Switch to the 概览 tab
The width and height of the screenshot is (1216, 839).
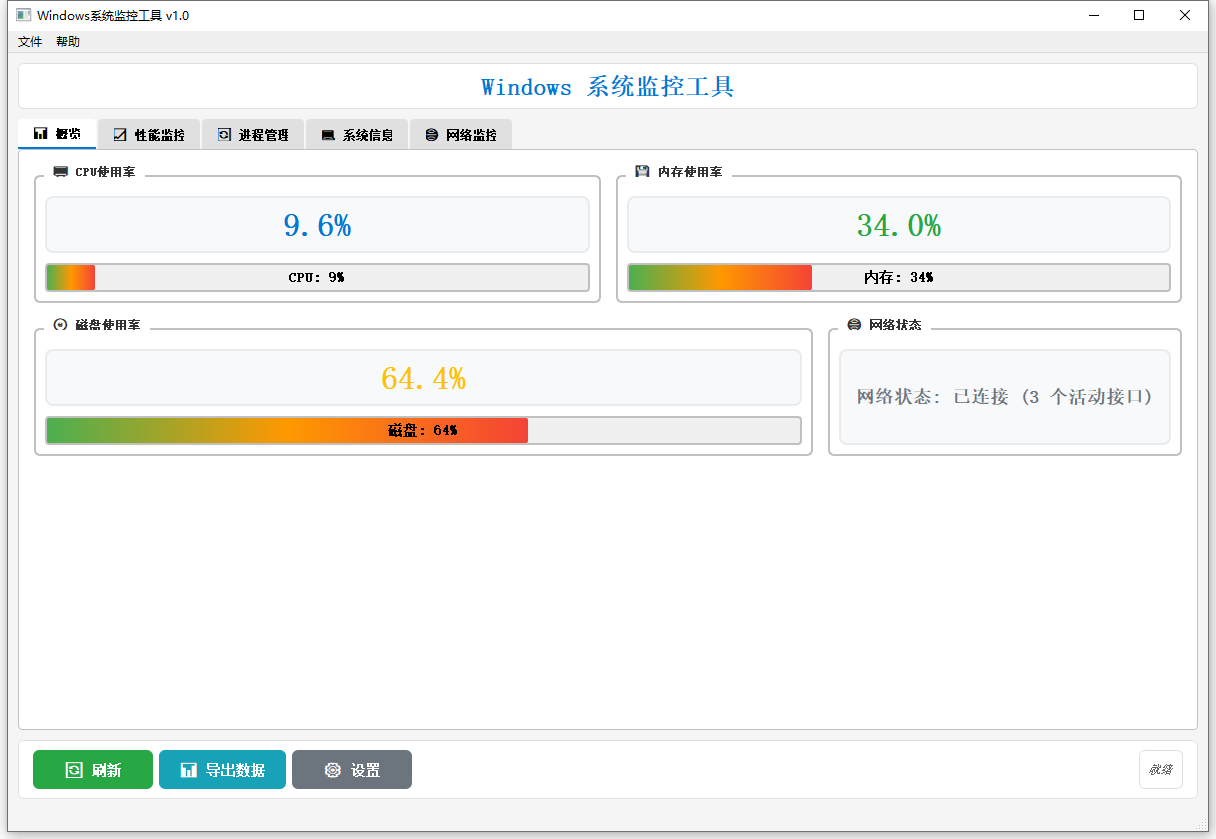(x=57, y=134)
